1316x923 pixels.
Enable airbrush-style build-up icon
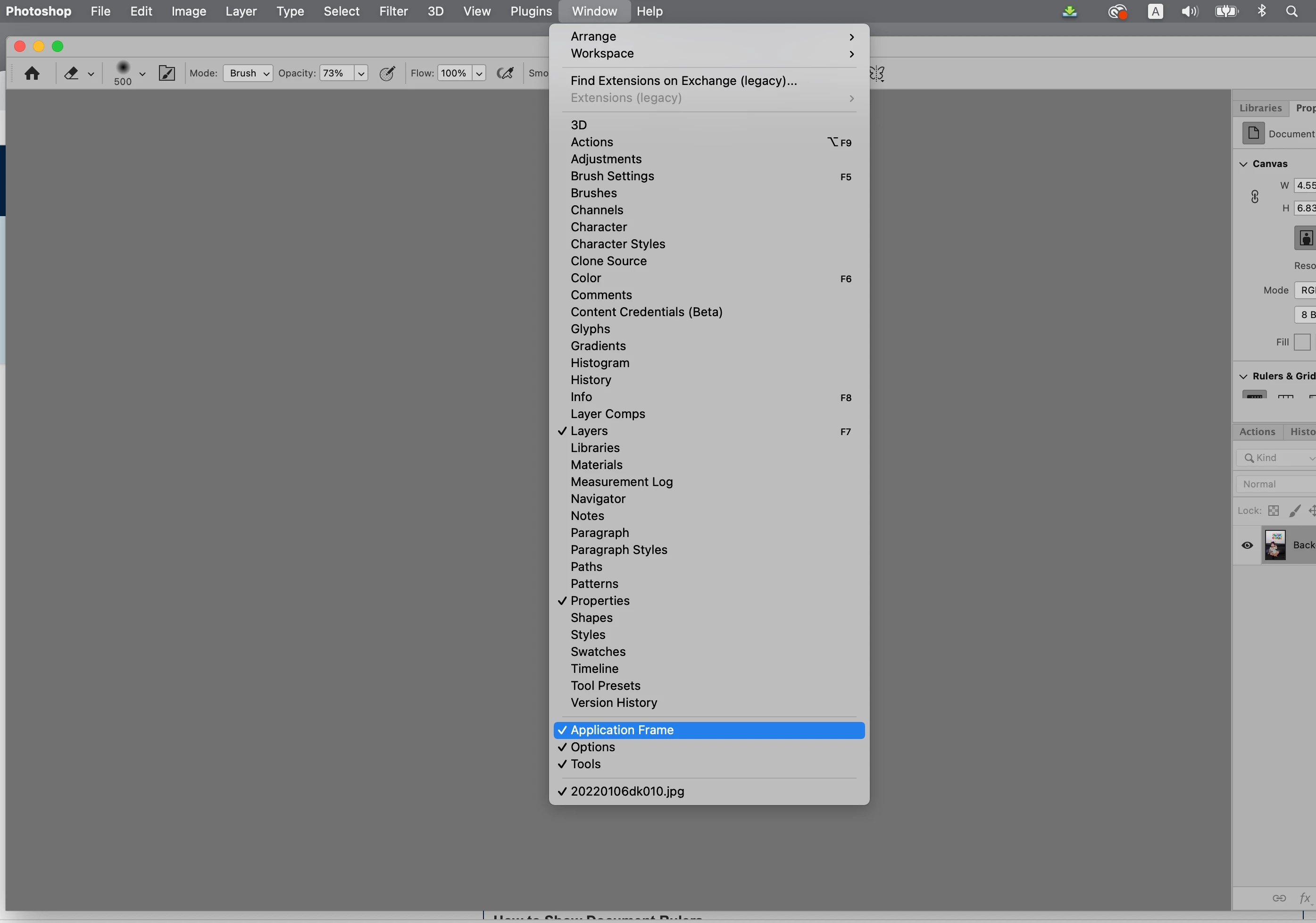tap(505, 74)
